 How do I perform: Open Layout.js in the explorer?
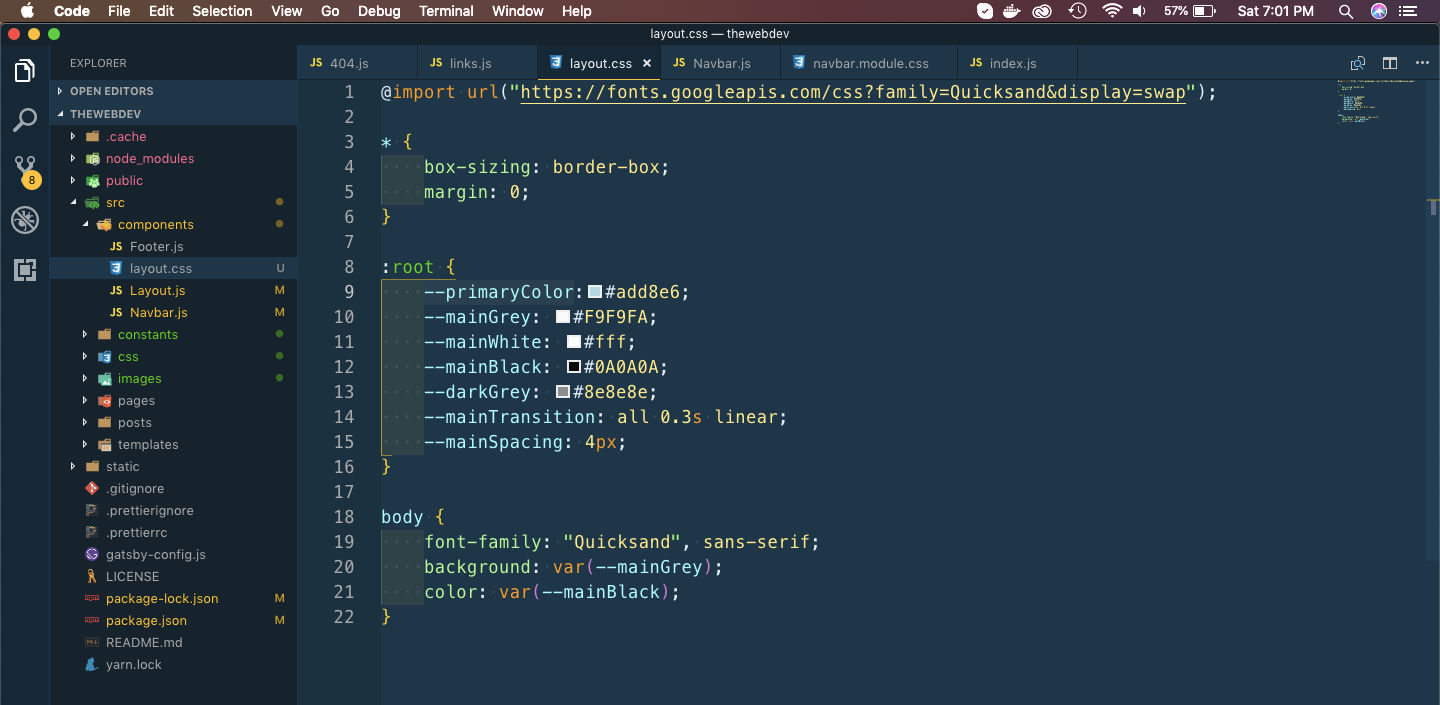pyautogui.click(x=157, y=290)
